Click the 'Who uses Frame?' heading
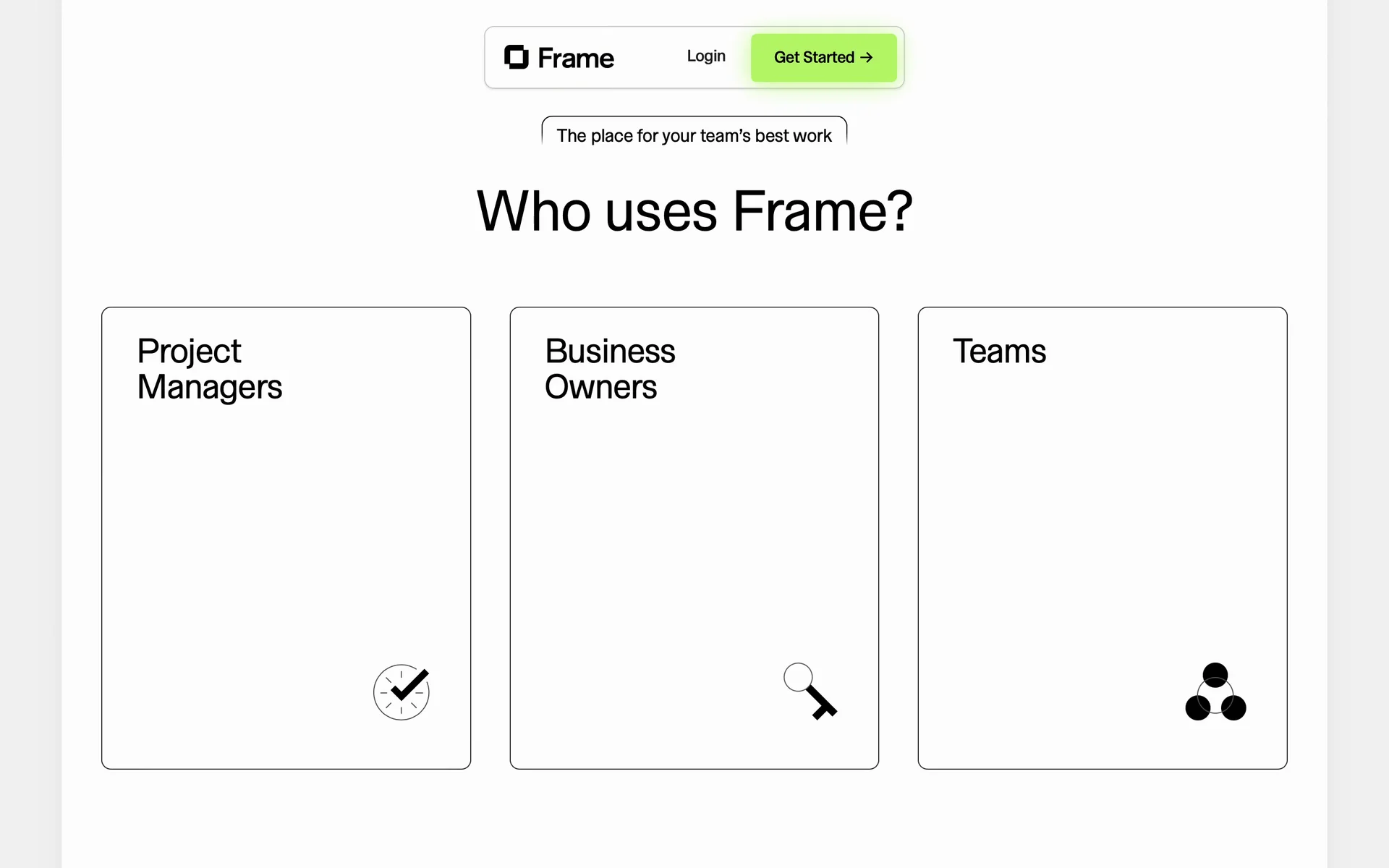The height and width of the screenshot is (868, 1389). pyautogui.click(x=694, y=211)
